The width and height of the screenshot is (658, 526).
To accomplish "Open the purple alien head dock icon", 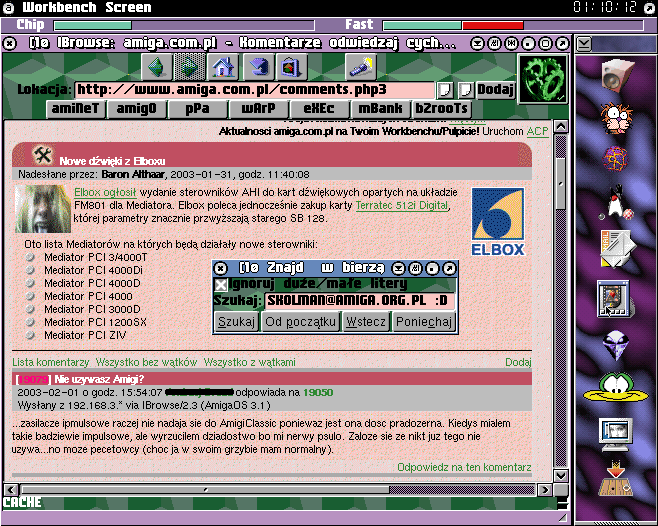I will [x=616, y=345].
